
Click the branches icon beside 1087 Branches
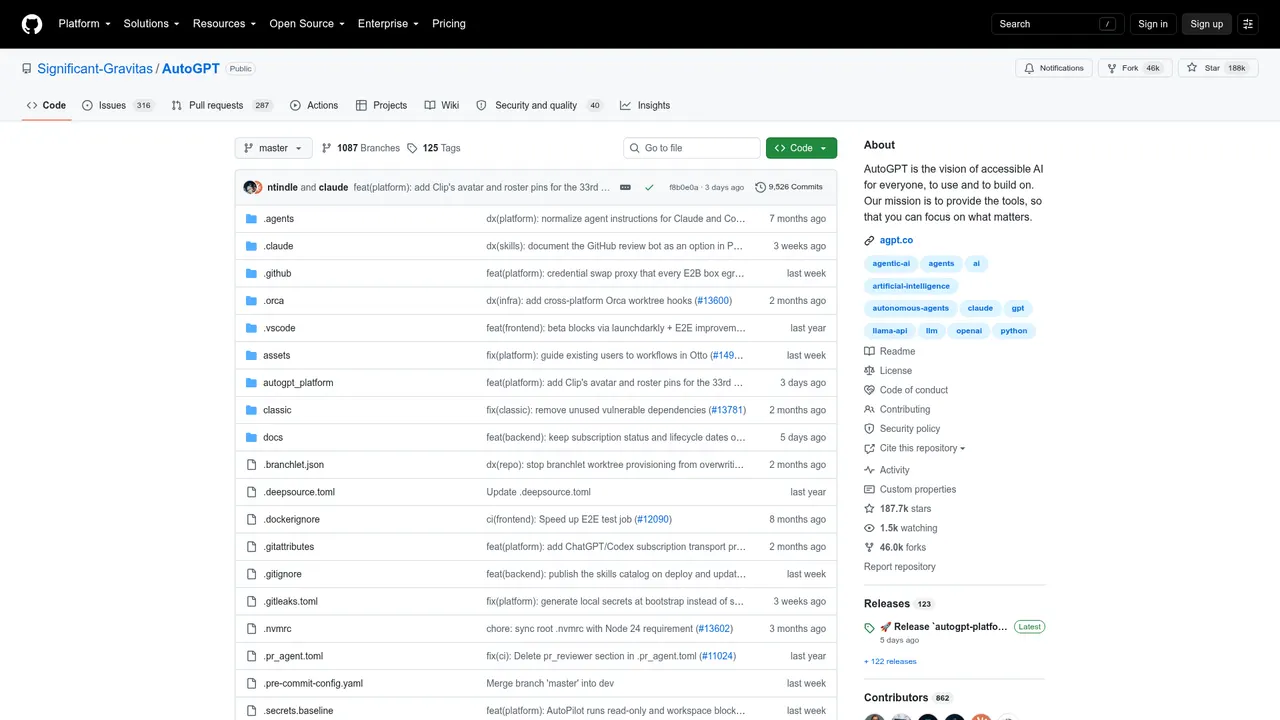coord(326,148)
